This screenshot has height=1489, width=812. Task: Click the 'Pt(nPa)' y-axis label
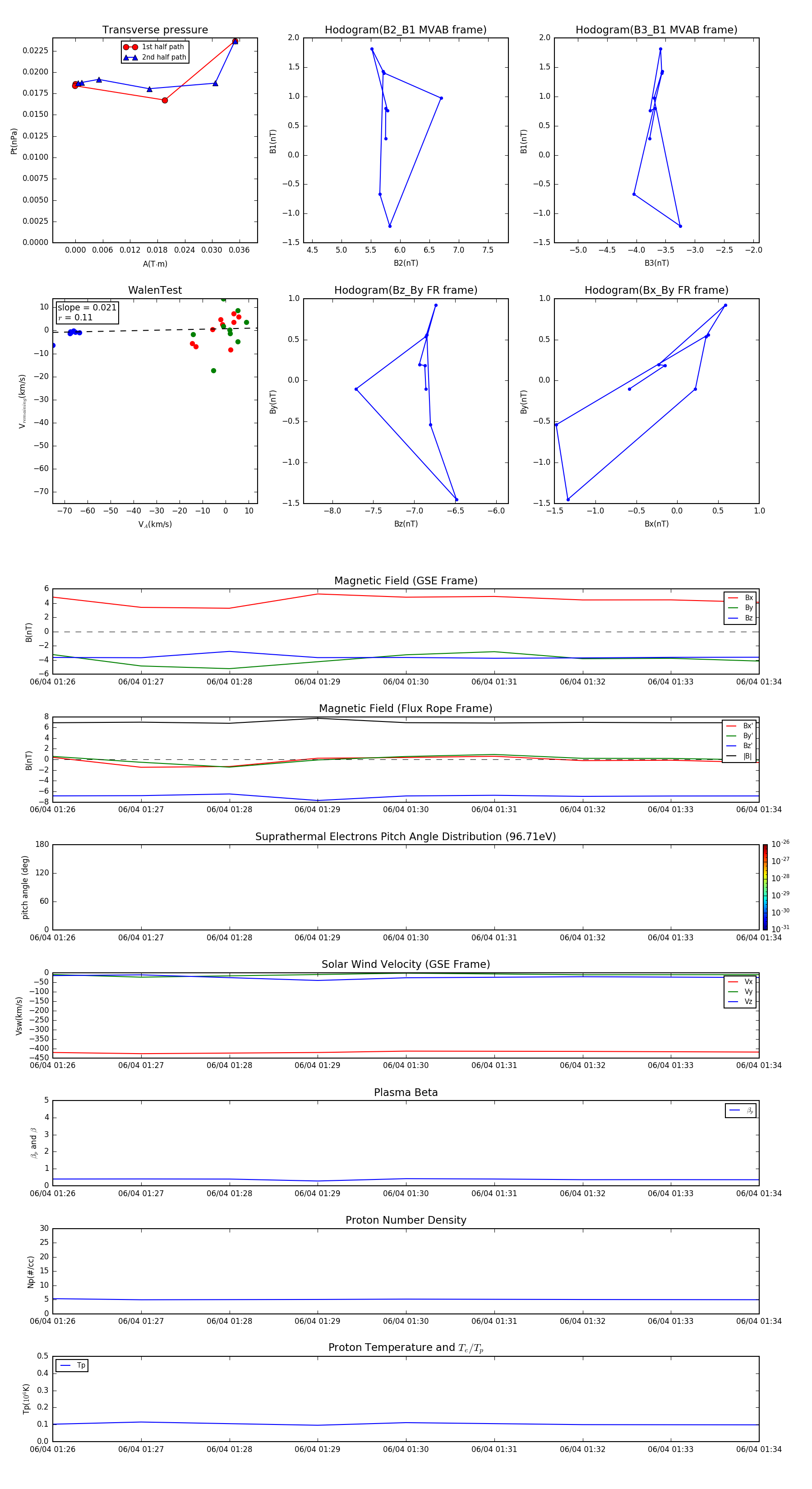click(x=14, y=140)
